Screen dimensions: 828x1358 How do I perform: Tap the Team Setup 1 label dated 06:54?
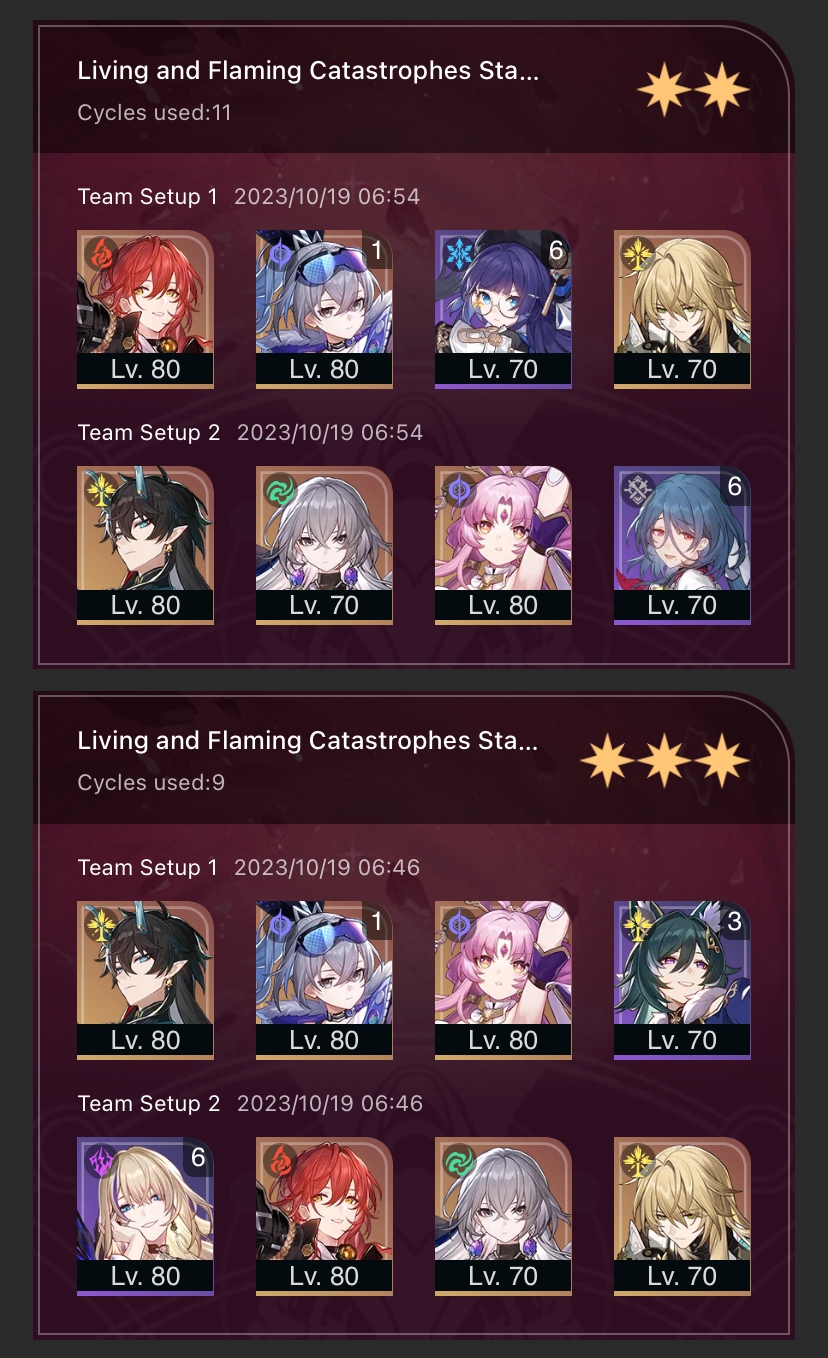pos(147,196)
